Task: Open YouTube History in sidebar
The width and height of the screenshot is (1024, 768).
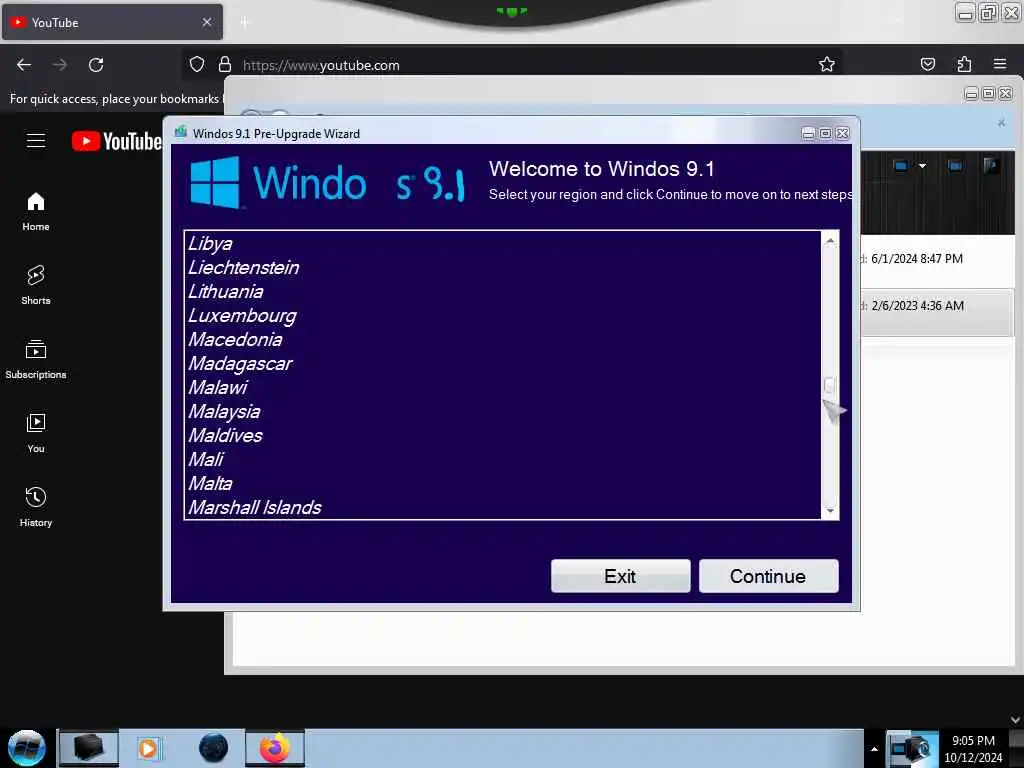Action: (x=36, y=507)
